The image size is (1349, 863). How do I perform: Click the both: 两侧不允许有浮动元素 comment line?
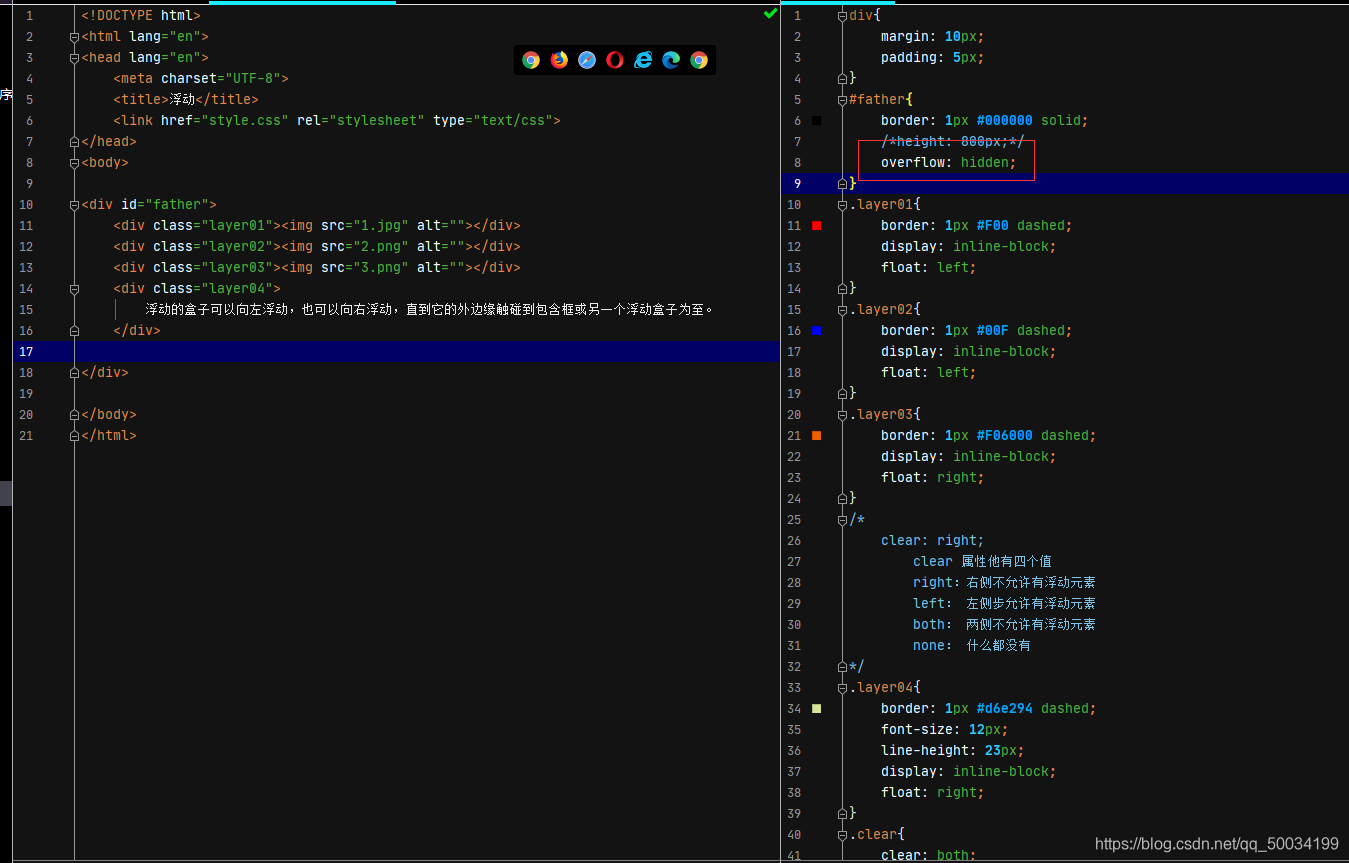pyautogui.click(x=1004, y=625)
